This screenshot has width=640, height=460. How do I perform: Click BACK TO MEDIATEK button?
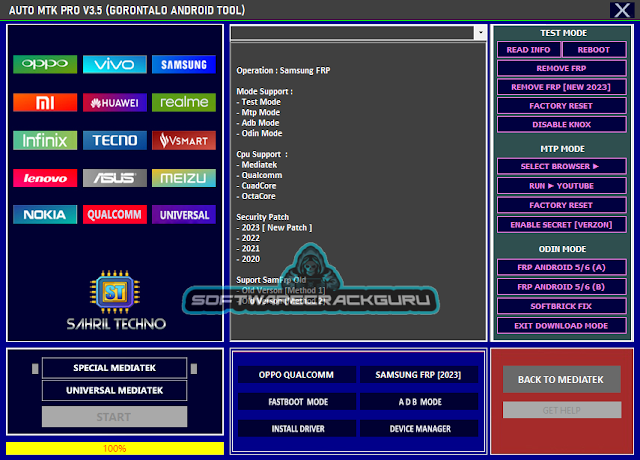click(562, 379)
